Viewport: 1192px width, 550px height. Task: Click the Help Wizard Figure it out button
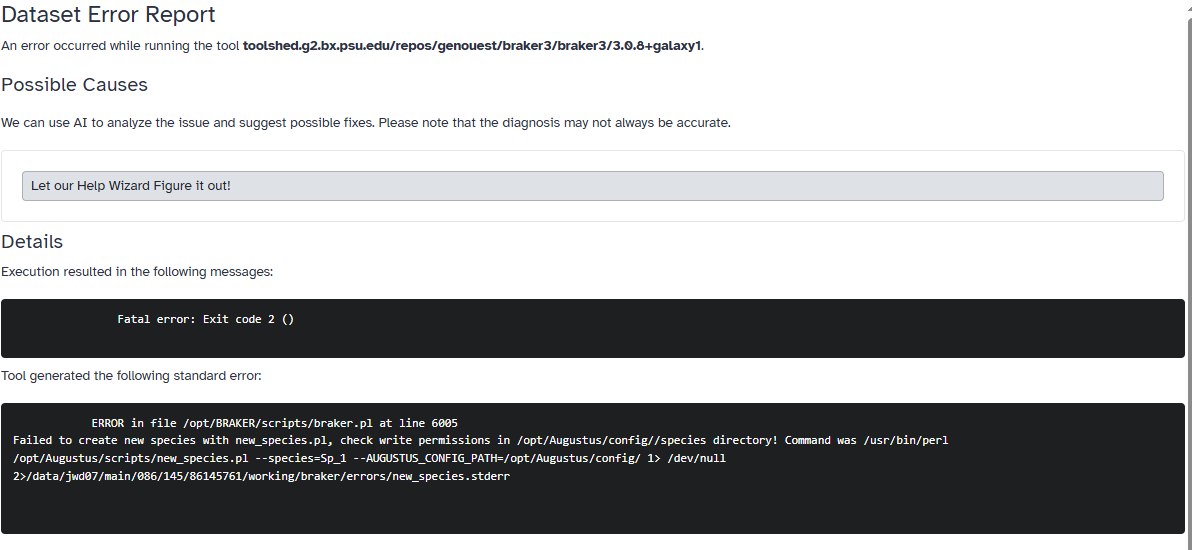592,186
